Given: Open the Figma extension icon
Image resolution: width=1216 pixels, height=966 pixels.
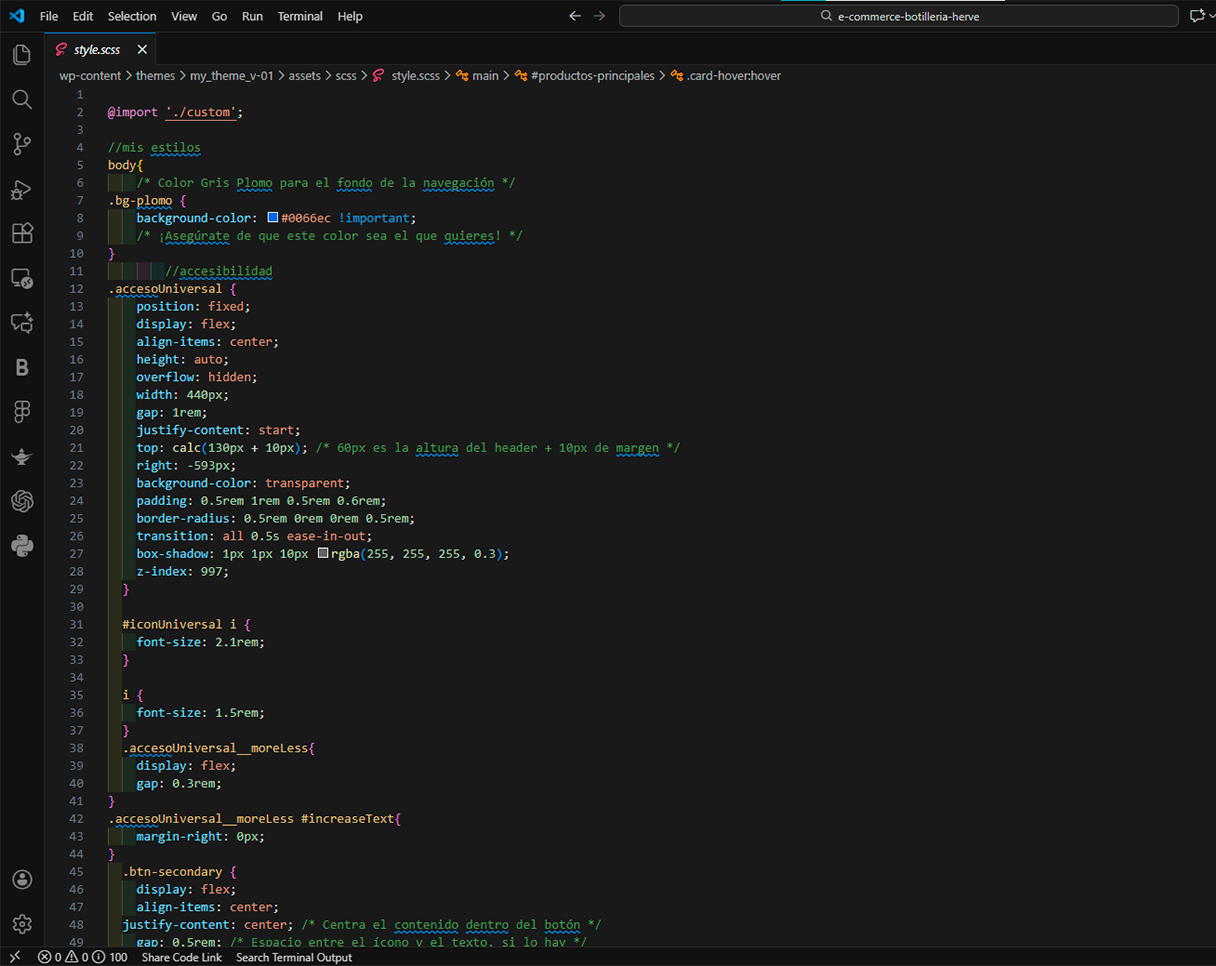Looking at the screenshot, I should coord(21,411).
